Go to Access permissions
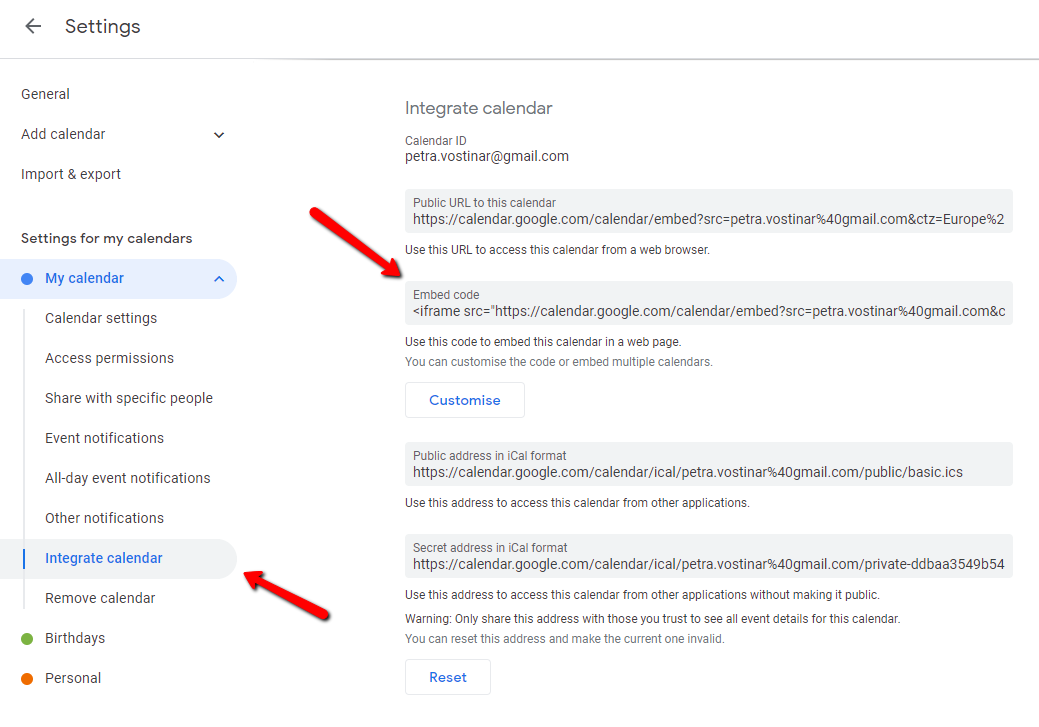Viewport: 1039px width, 727px height. 109,358
